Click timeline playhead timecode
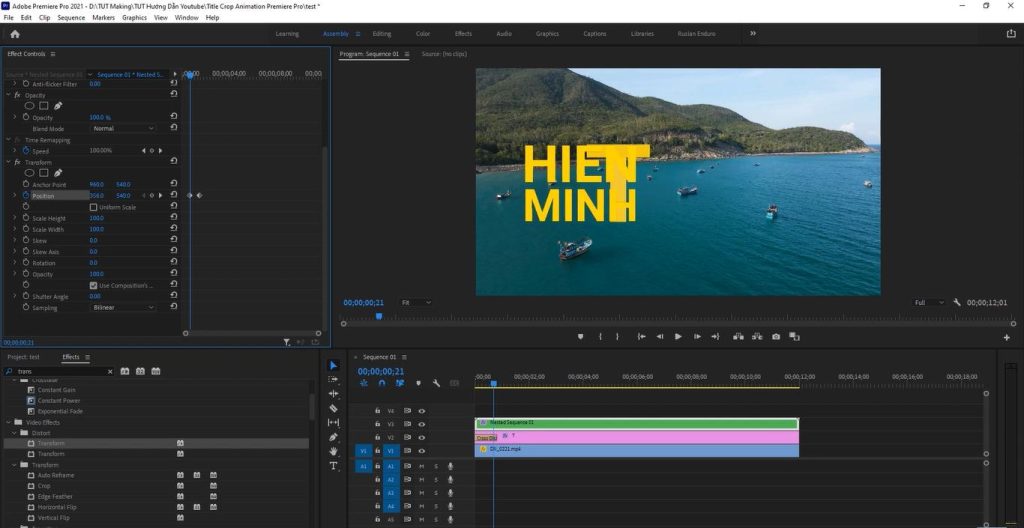The image size is (1024, 528). point(381,371)
